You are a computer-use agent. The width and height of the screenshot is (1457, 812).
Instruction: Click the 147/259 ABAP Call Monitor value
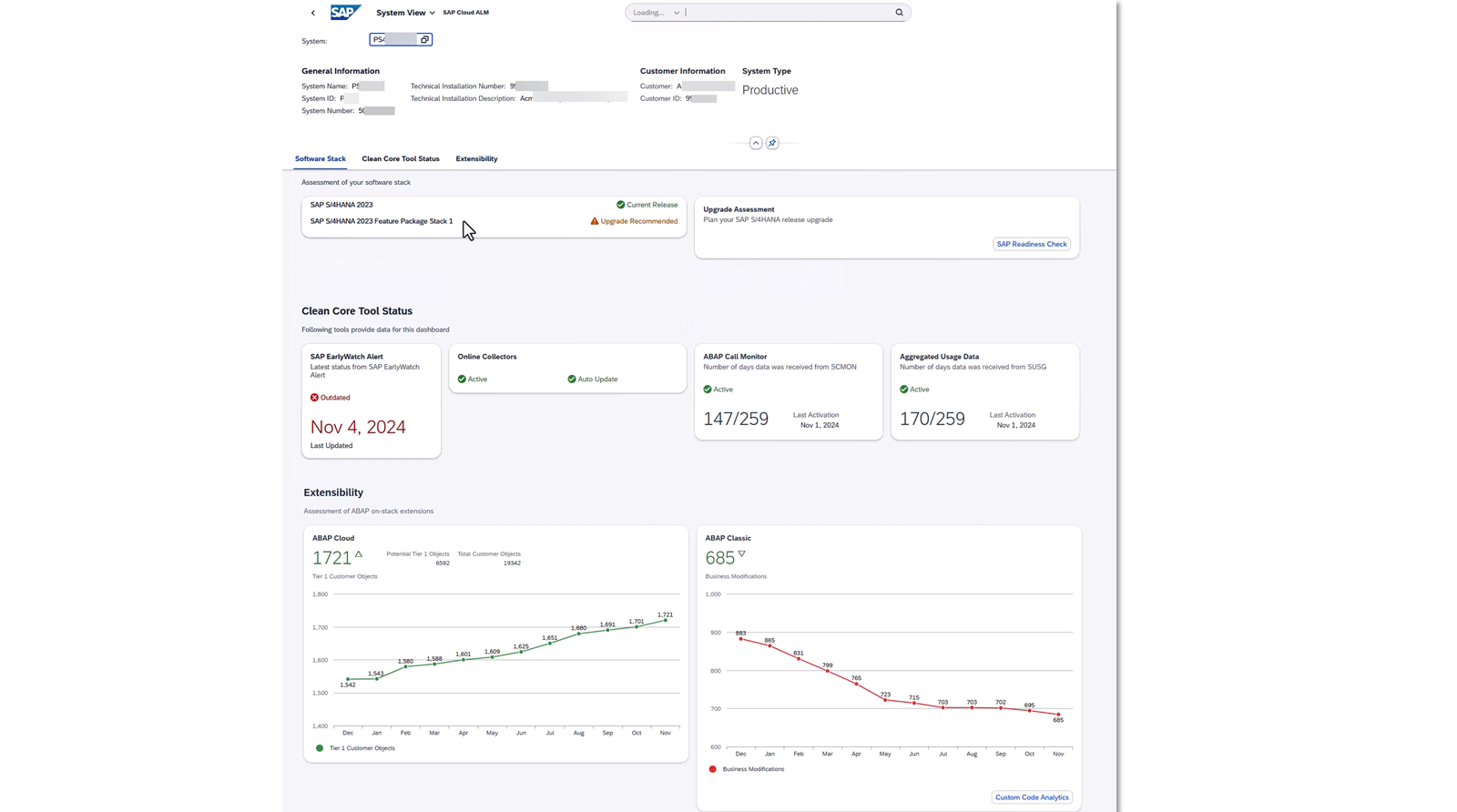click(736, 419)
